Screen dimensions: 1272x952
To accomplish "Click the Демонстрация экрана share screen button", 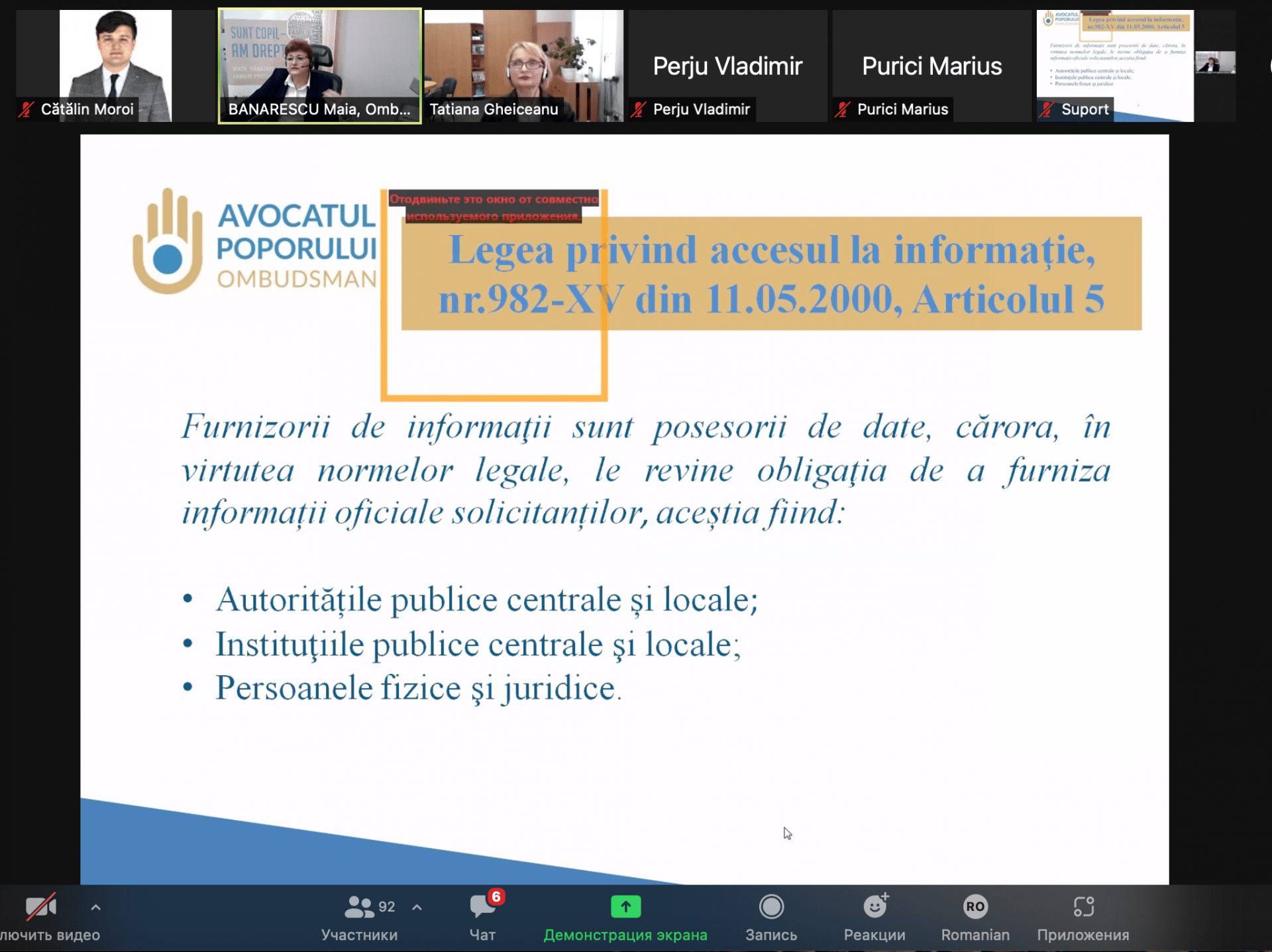I will [625, 918].
